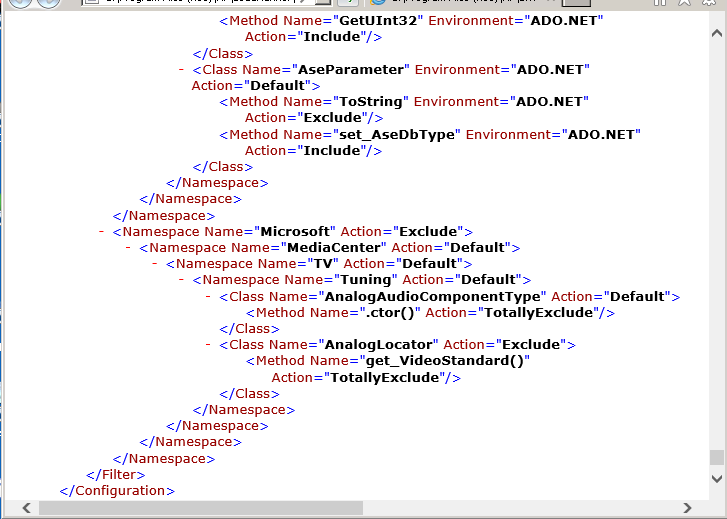This screenshot has height=519, width=727.
Task: Click the horizontal scrollbar thumb
Action: (201, 508)
